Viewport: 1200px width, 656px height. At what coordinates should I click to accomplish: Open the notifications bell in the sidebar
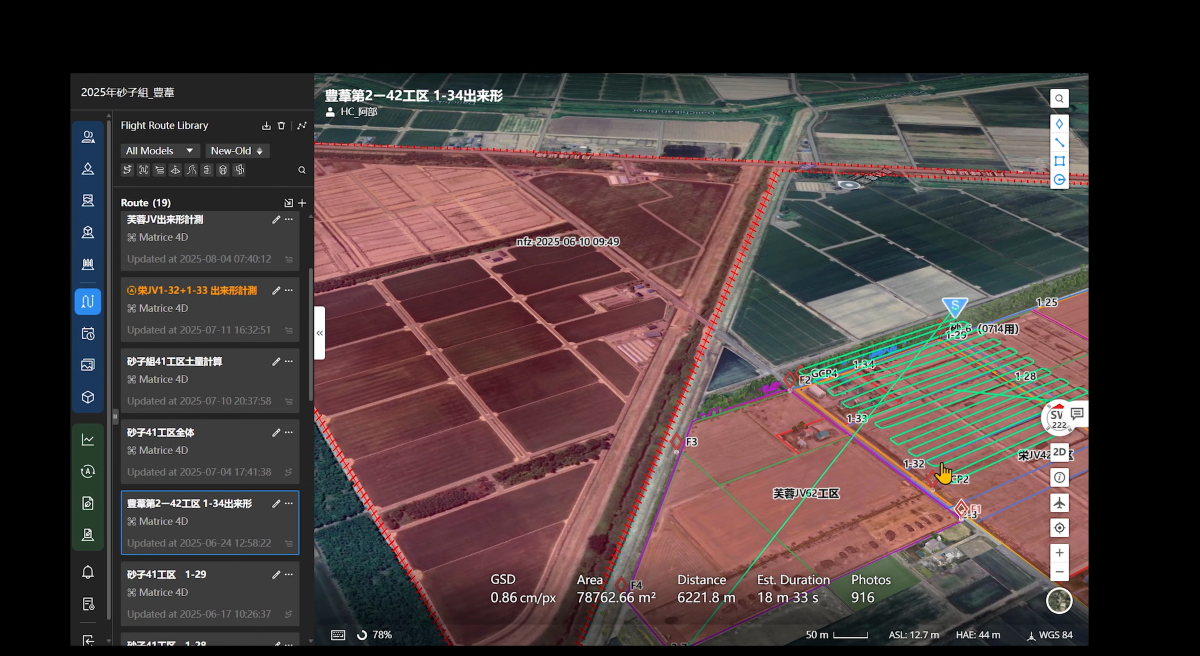click(88, 572)
